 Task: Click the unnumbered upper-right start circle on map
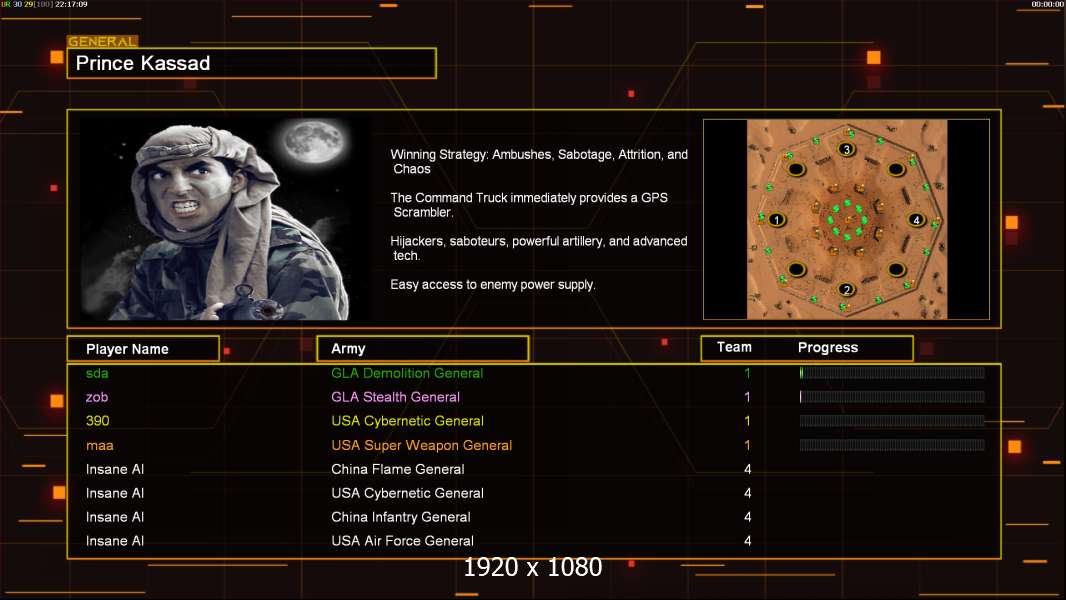tap(896, 169)
